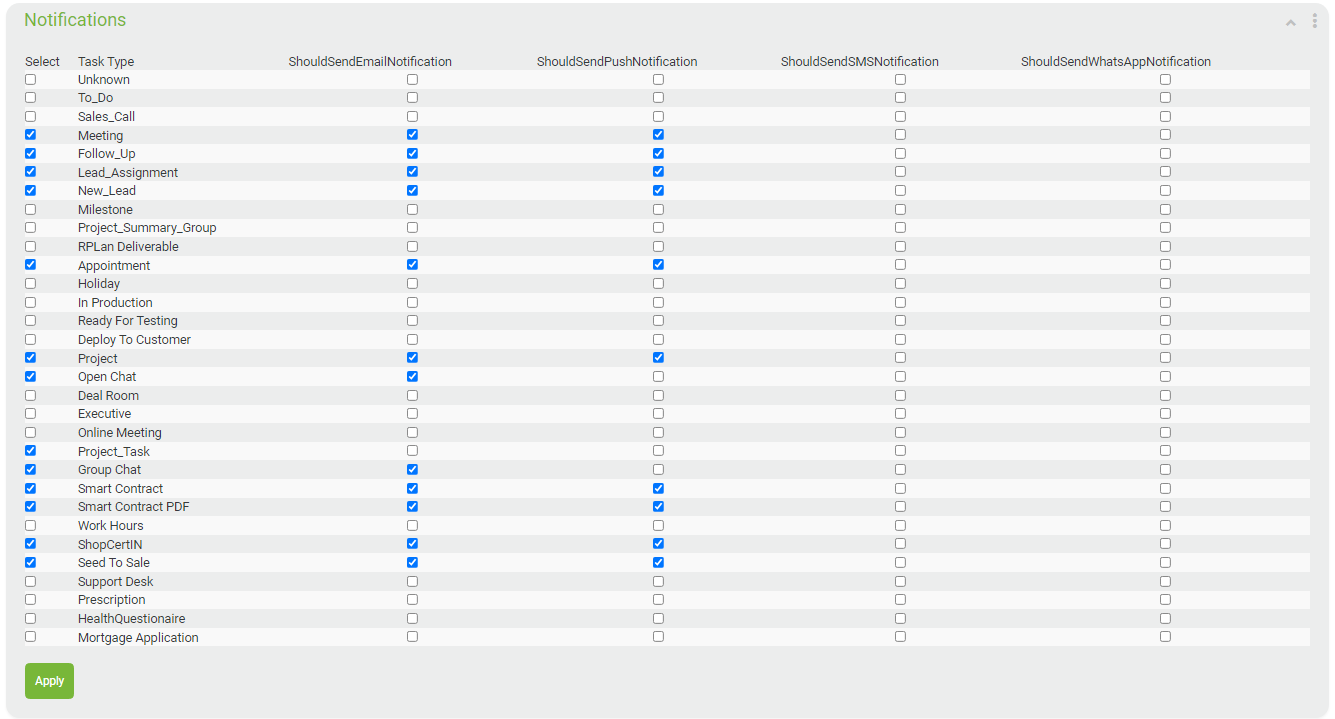Uncheck email notification for Project
This screenshot has width=1335, height=719.
pyautogui.click(x=412, y=358)
